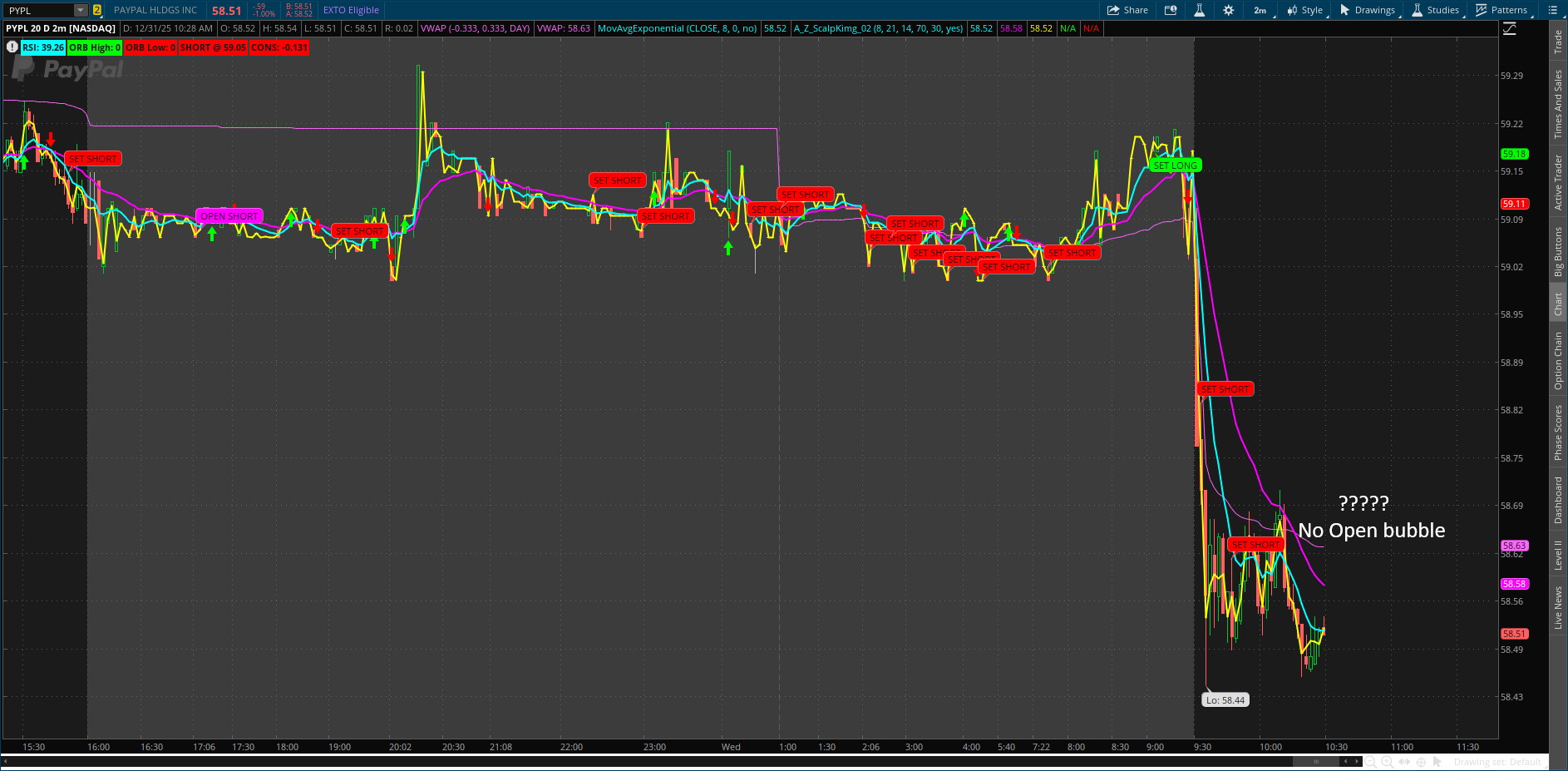The image size is (1568, 771).
Task: Click the Drawings button
Action: coord(1368,10)
